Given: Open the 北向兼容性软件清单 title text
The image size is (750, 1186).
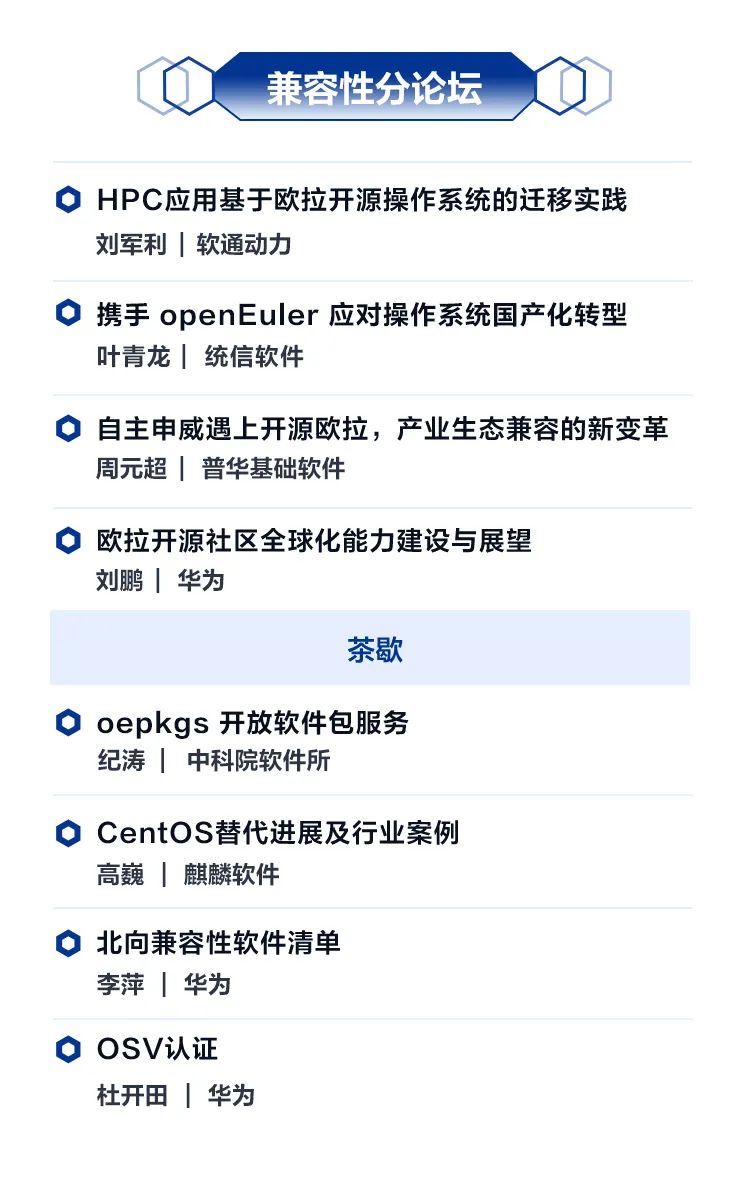Looking at the screenshot, I should [218, 943].
